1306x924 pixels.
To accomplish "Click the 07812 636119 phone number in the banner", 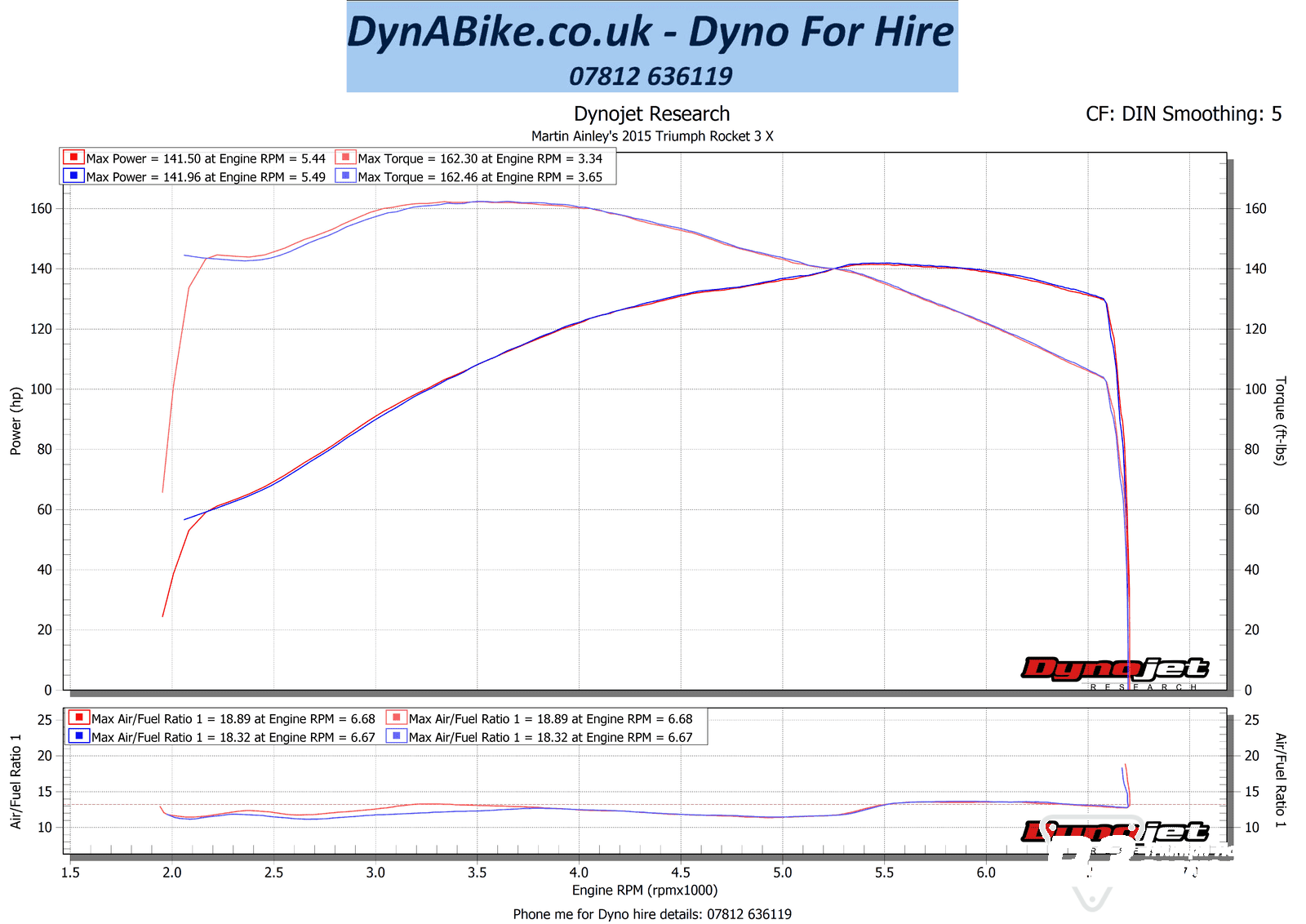I will pyautogui.click(x=651, y=76).
